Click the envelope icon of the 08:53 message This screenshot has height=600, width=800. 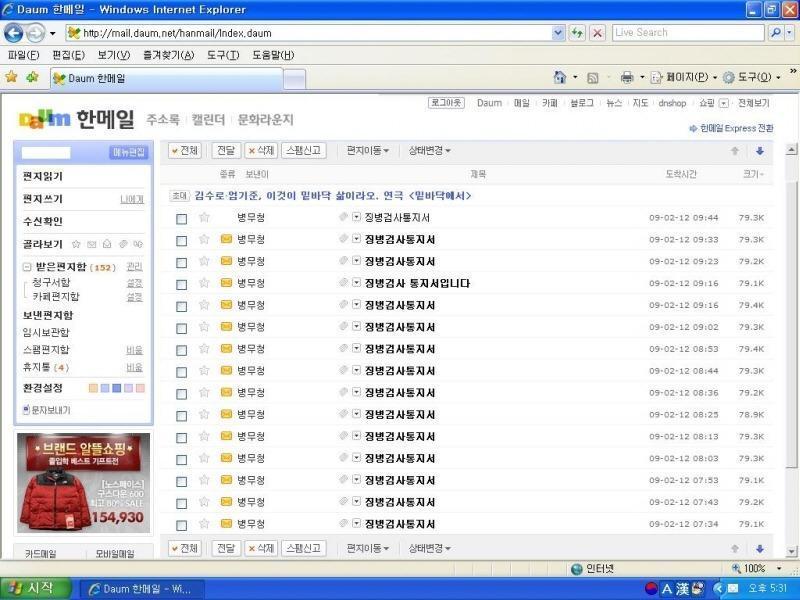[x=226, y=348]
